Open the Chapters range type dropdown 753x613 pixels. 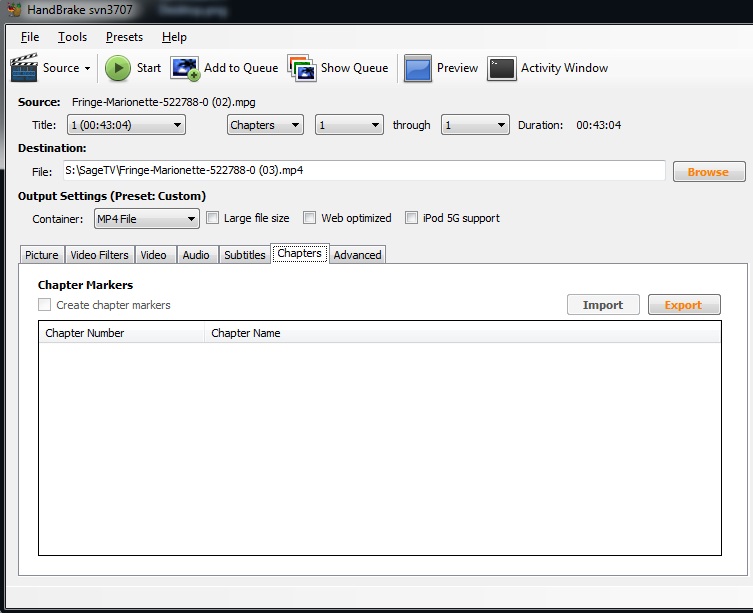(265, 125)
